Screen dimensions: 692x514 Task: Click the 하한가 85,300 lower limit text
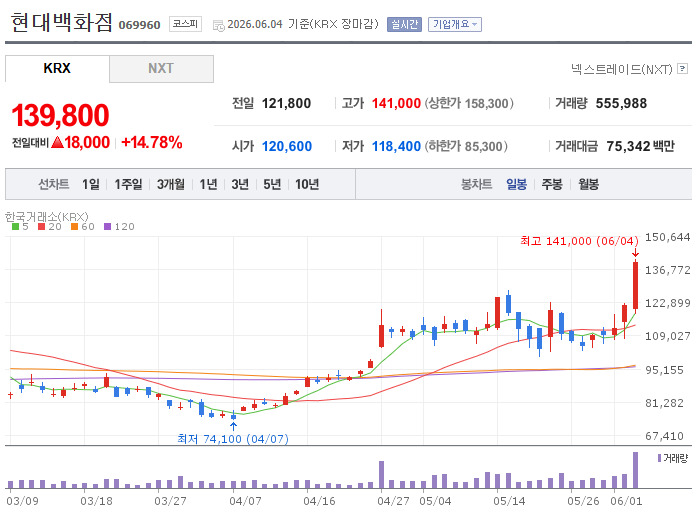466,146
